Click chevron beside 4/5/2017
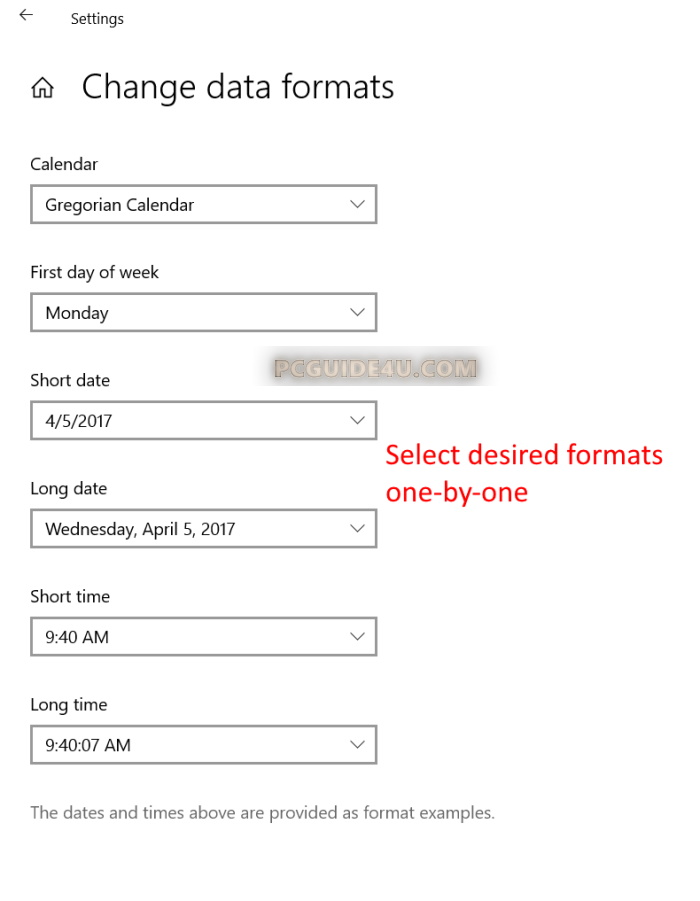 tap(358, 420)
